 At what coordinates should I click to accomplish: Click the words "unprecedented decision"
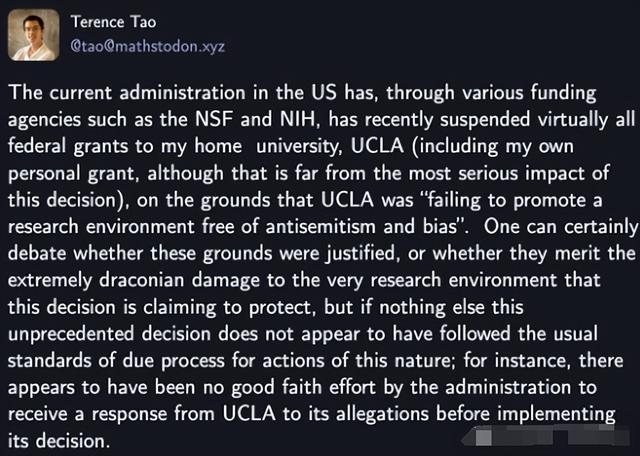tap(110, 334)
